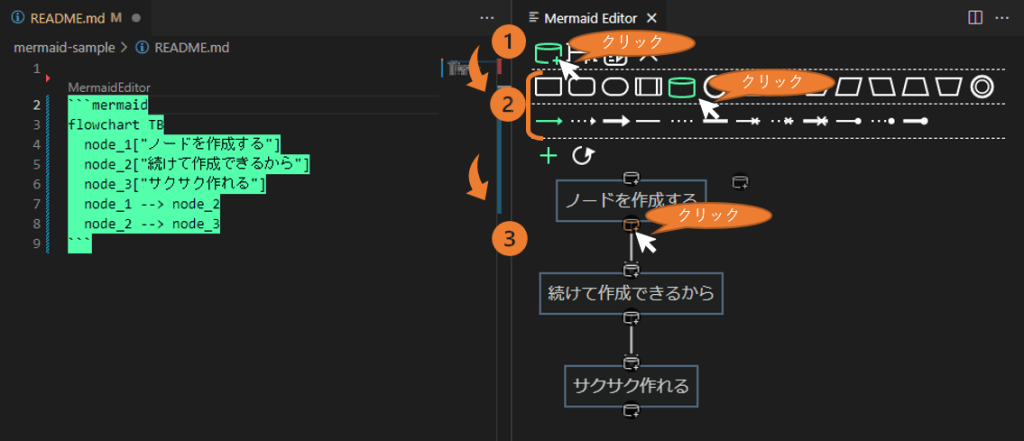Click the MermaidEditor code lens link
This screenshot has width=1024, height=441.
[x=105, y=87]
